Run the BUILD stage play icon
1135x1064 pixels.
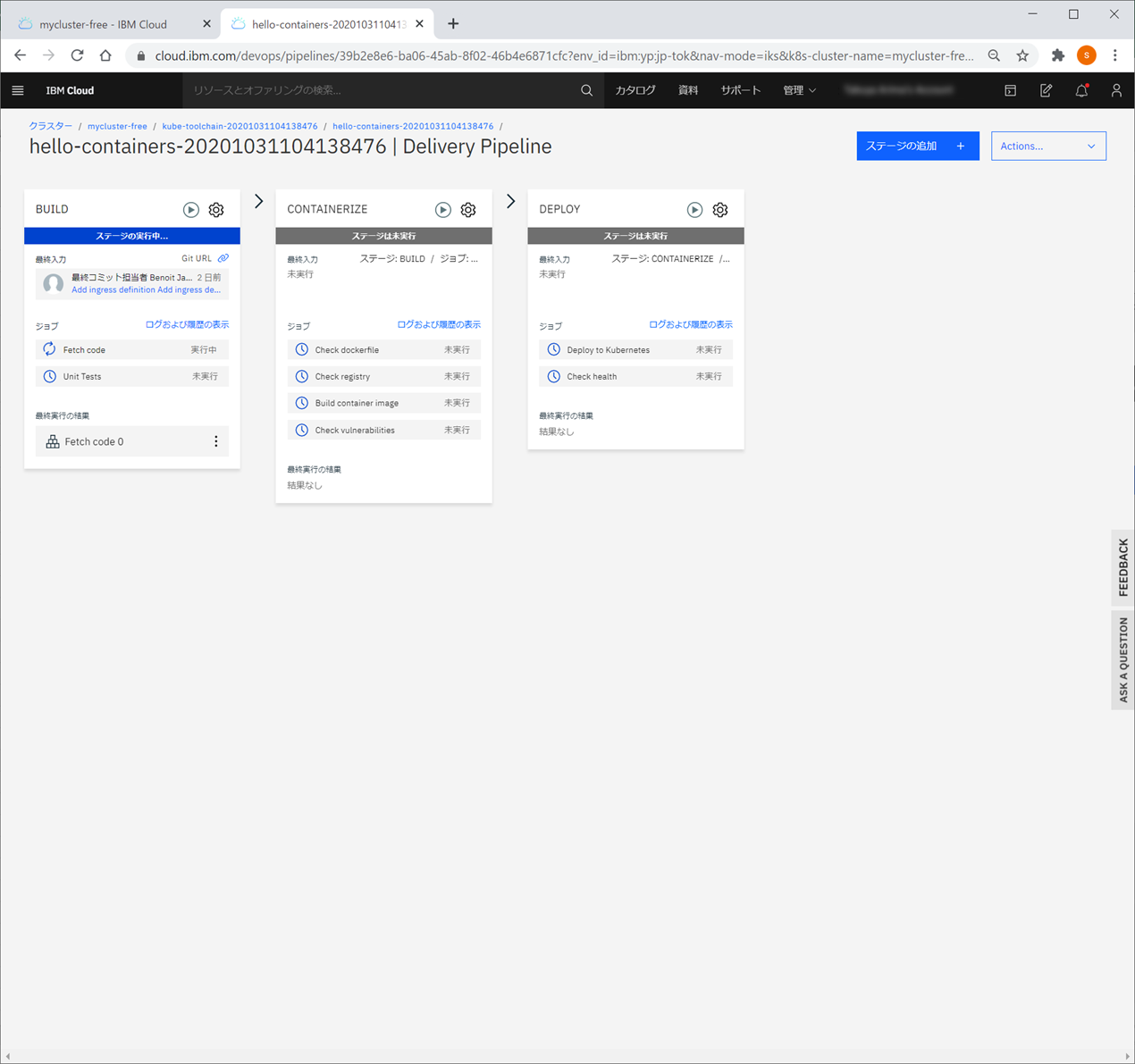(191, 210)
